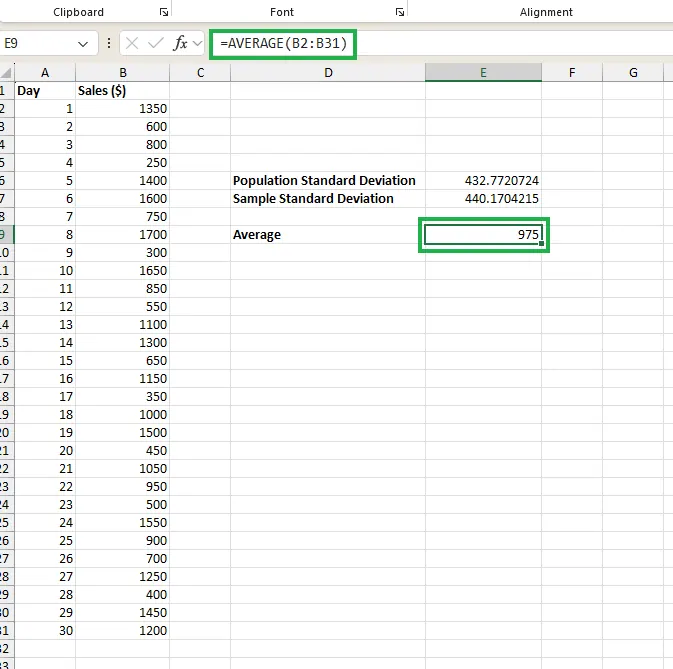Click the Enter checkmark formula icon

coord(155,43)
